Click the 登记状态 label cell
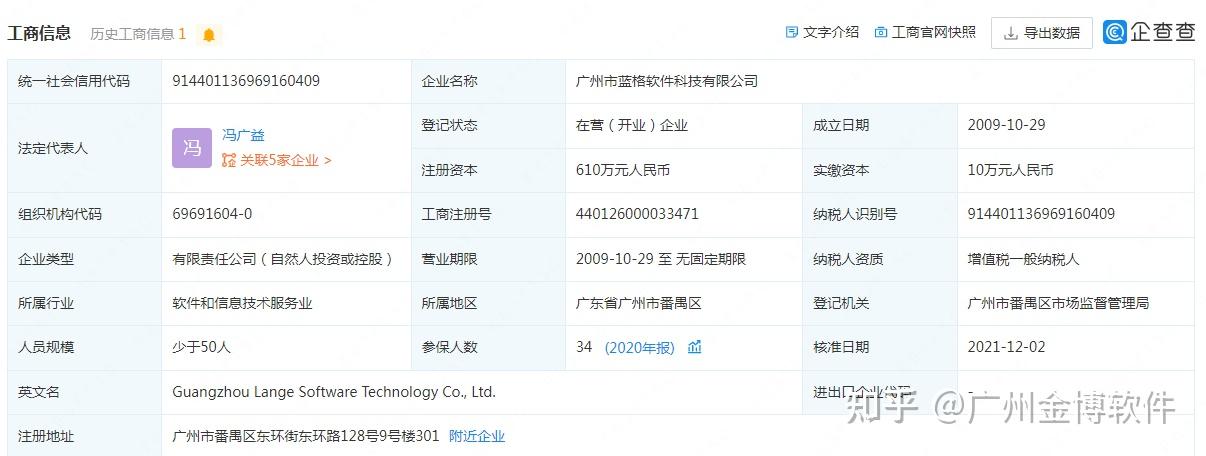This screenshot has height=456, width=1206. click(x=488, y=125)
